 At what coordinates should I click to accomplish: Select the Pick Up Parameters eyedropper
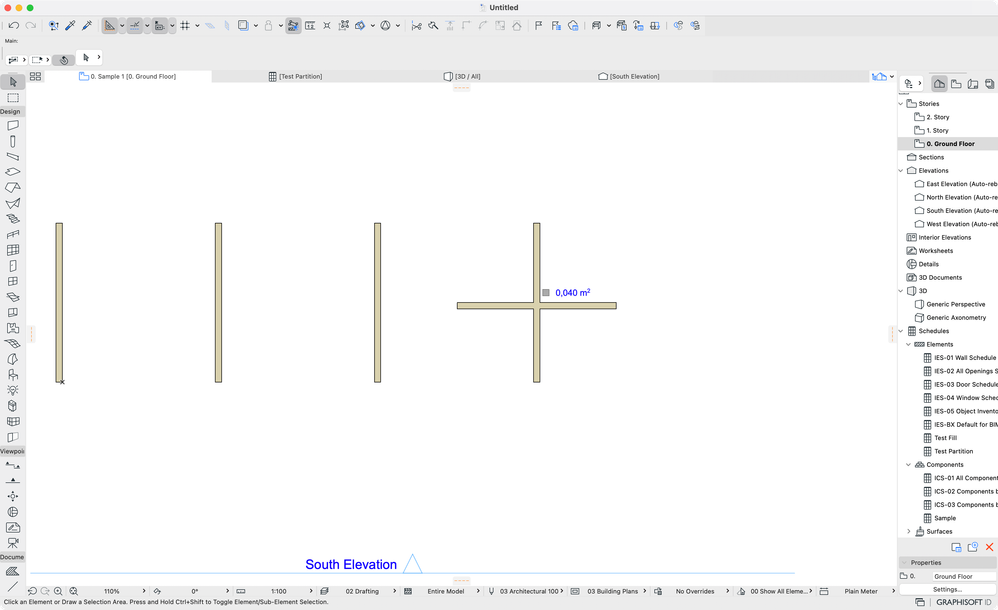click(x=71, y=25)
